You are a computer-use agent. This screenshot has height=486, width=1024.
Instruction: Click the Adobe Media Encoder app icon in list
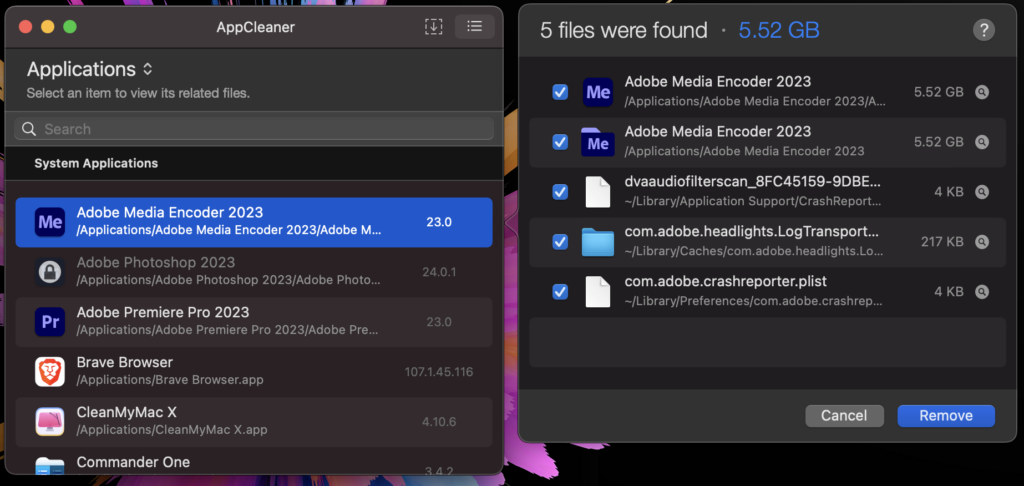pos(50,222)
